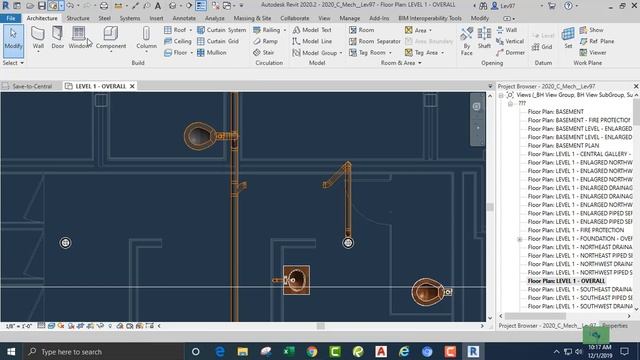Open Floor Plan: BASEMENT PLAN
The width and height of the screenshot is (640, 360).
[563, 145]
